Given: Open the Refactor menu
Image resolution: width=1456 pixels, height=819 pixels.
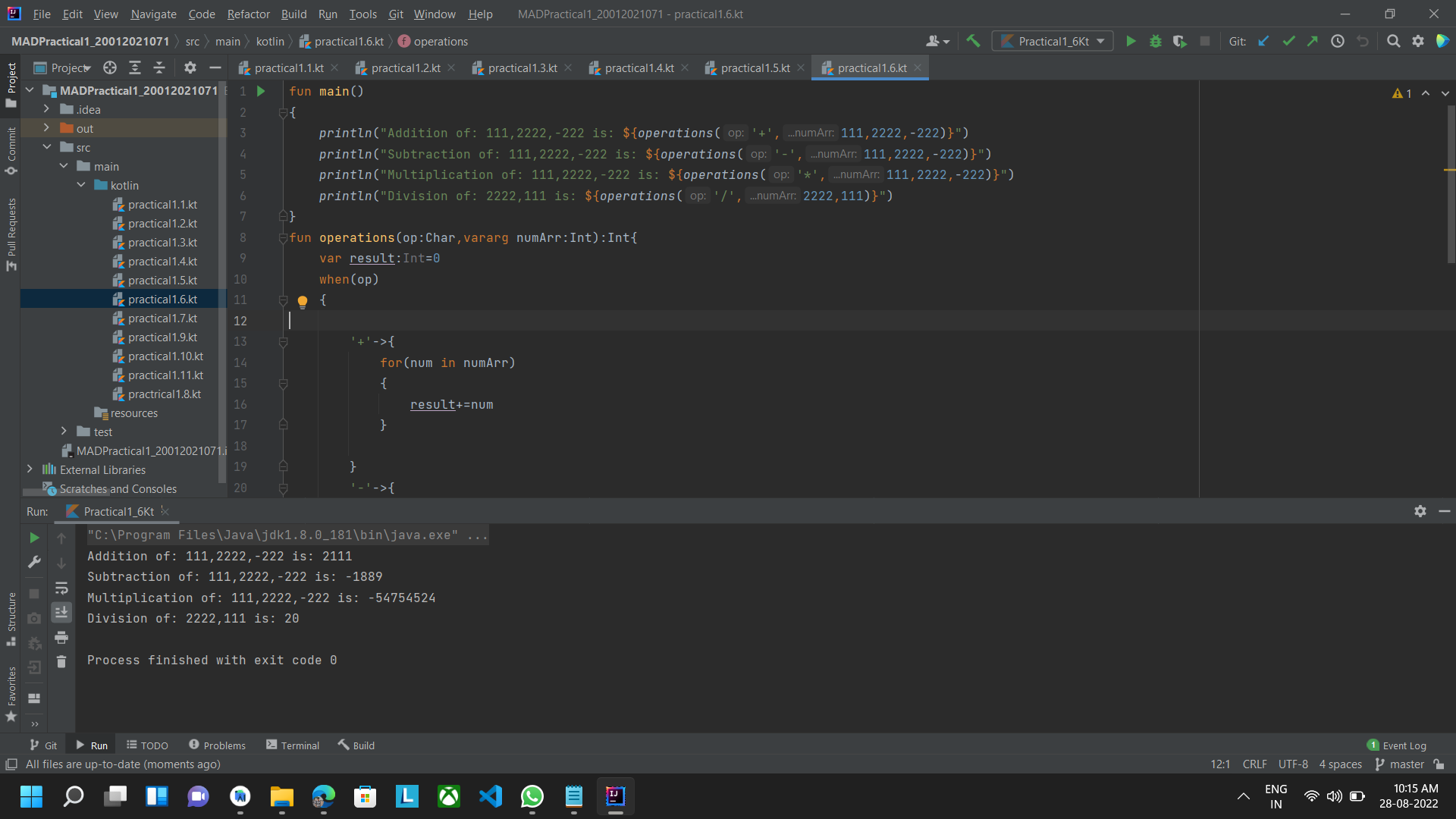Looking at the screenshot, I should pos(248,14).
